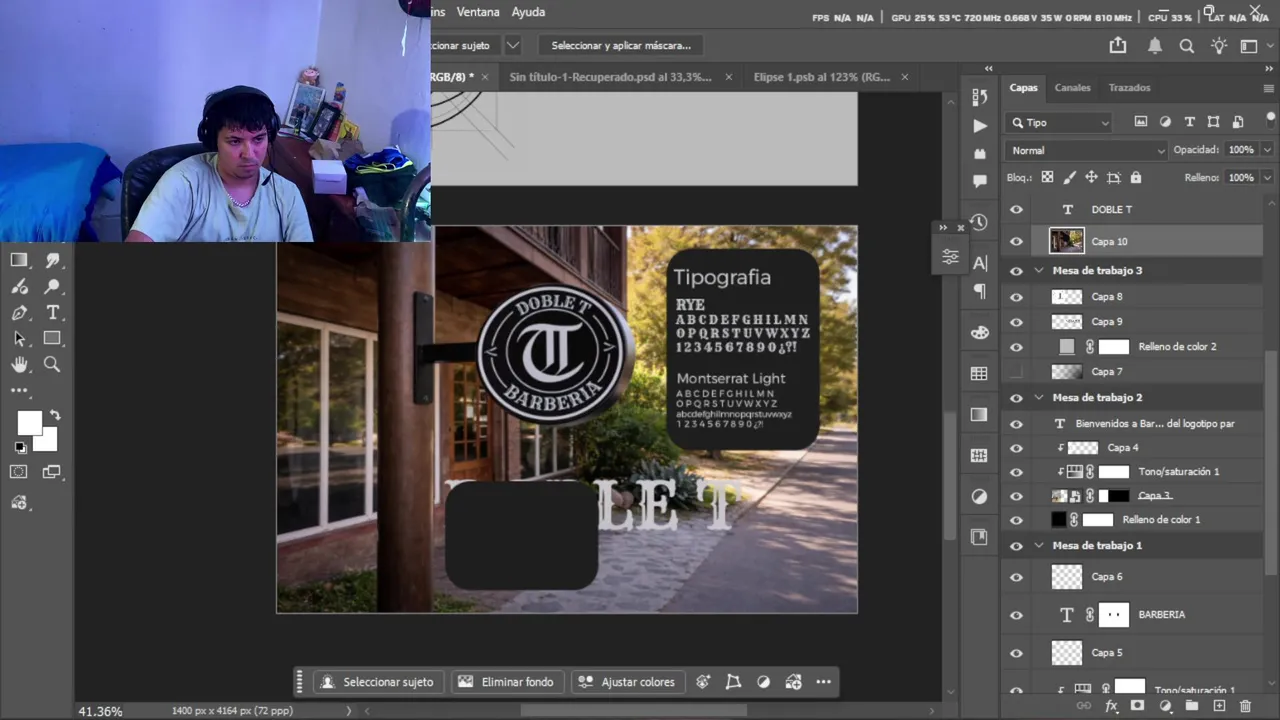Open the Swatches grid panel icon
Screen dimensions: 1280x720
click(x=979, y=373)
